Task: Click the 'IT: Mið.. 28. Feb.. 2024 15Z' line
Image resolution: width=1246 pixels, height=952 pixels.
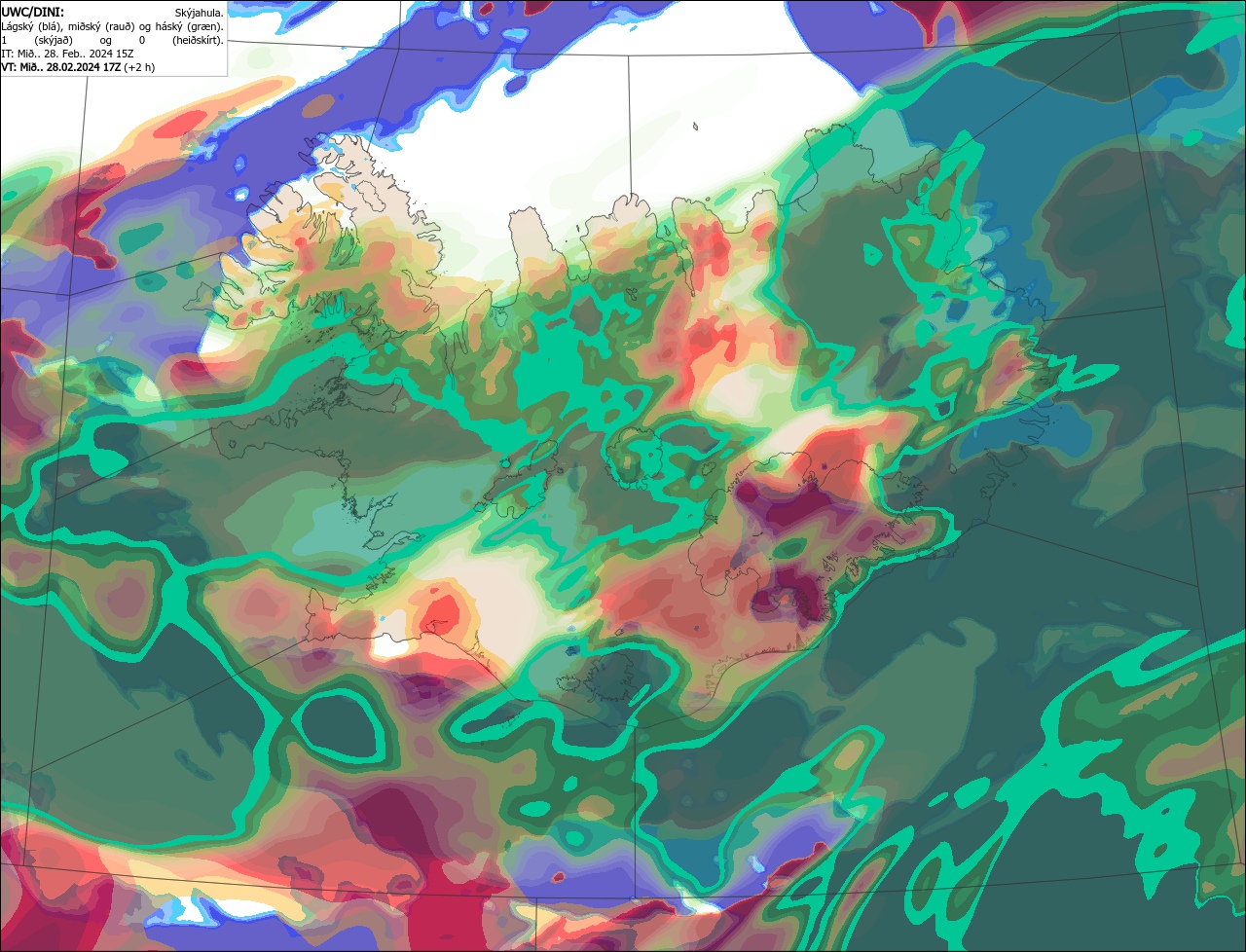Action: coord(67,54)
